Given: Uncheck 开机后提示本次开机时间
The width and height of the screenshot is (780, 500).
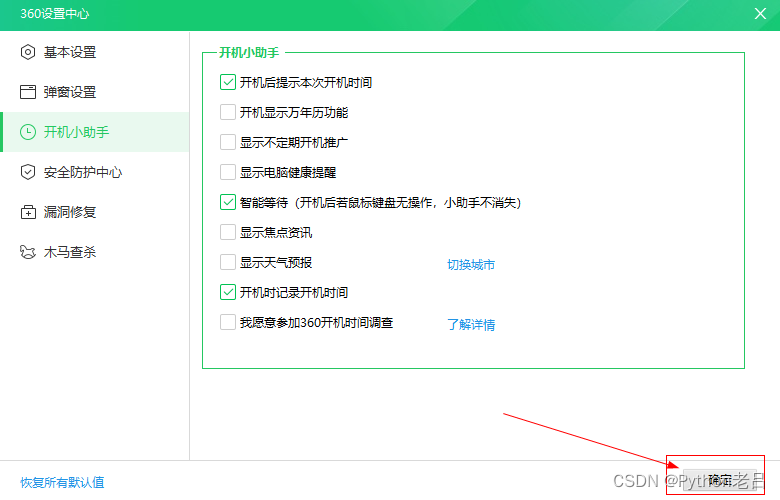Looking at the screenshot, I should [228, 82].
